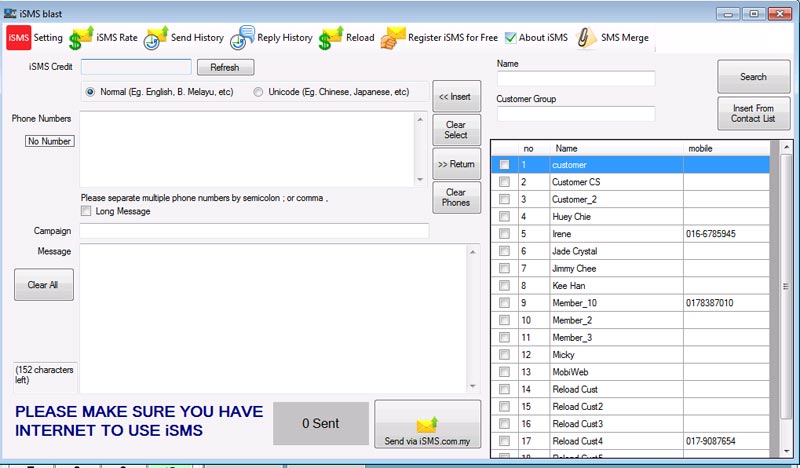Viewport: 800px width, 468px height.
Task: Click the Search button
Action: pos(754,77)
